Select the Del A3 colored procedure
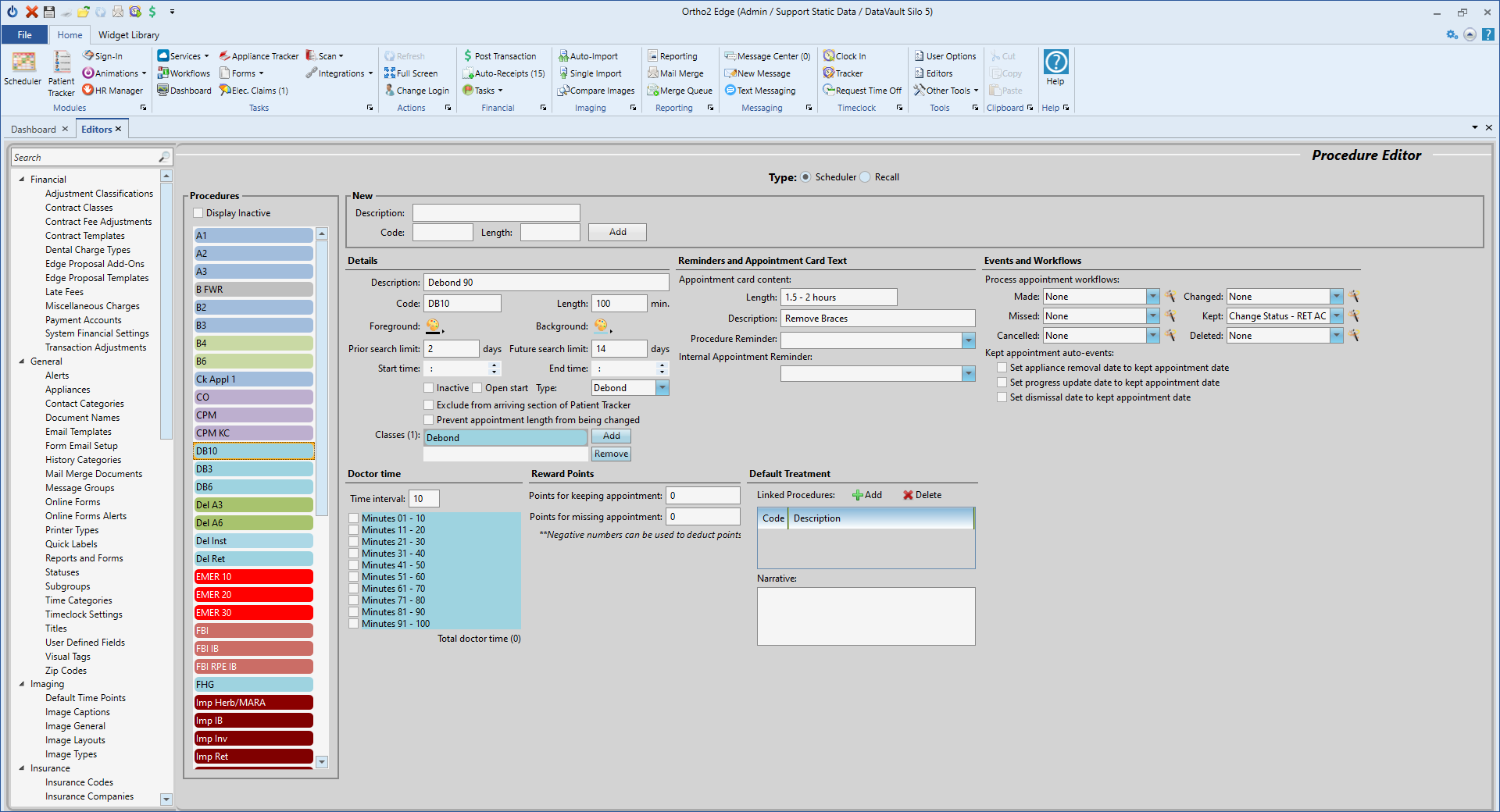Image resolution: width=1500 pixels, height=812 pixels. click(253, 505)
